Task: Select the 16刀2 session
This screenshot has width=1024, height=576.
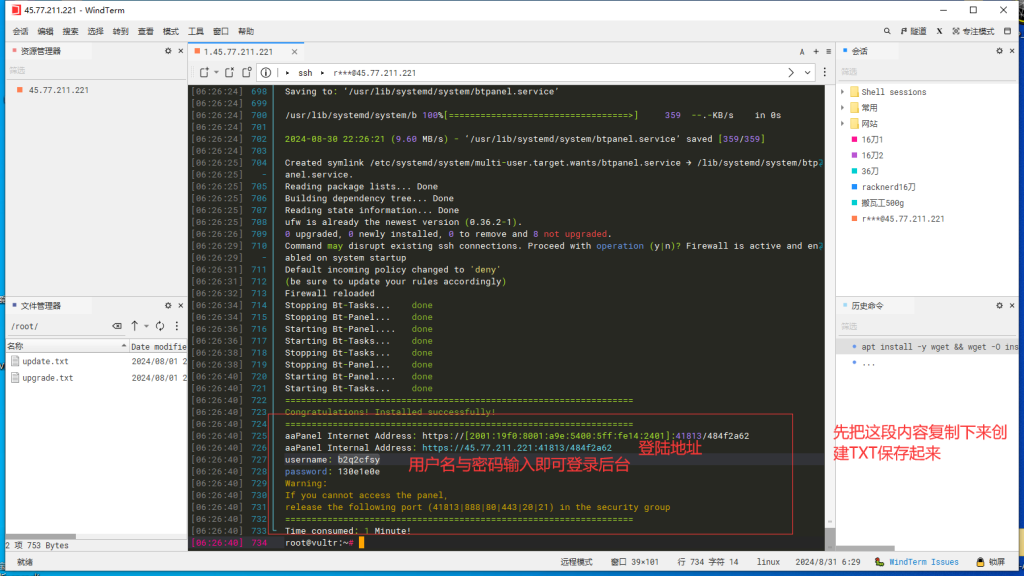Action: click(871, 155)
